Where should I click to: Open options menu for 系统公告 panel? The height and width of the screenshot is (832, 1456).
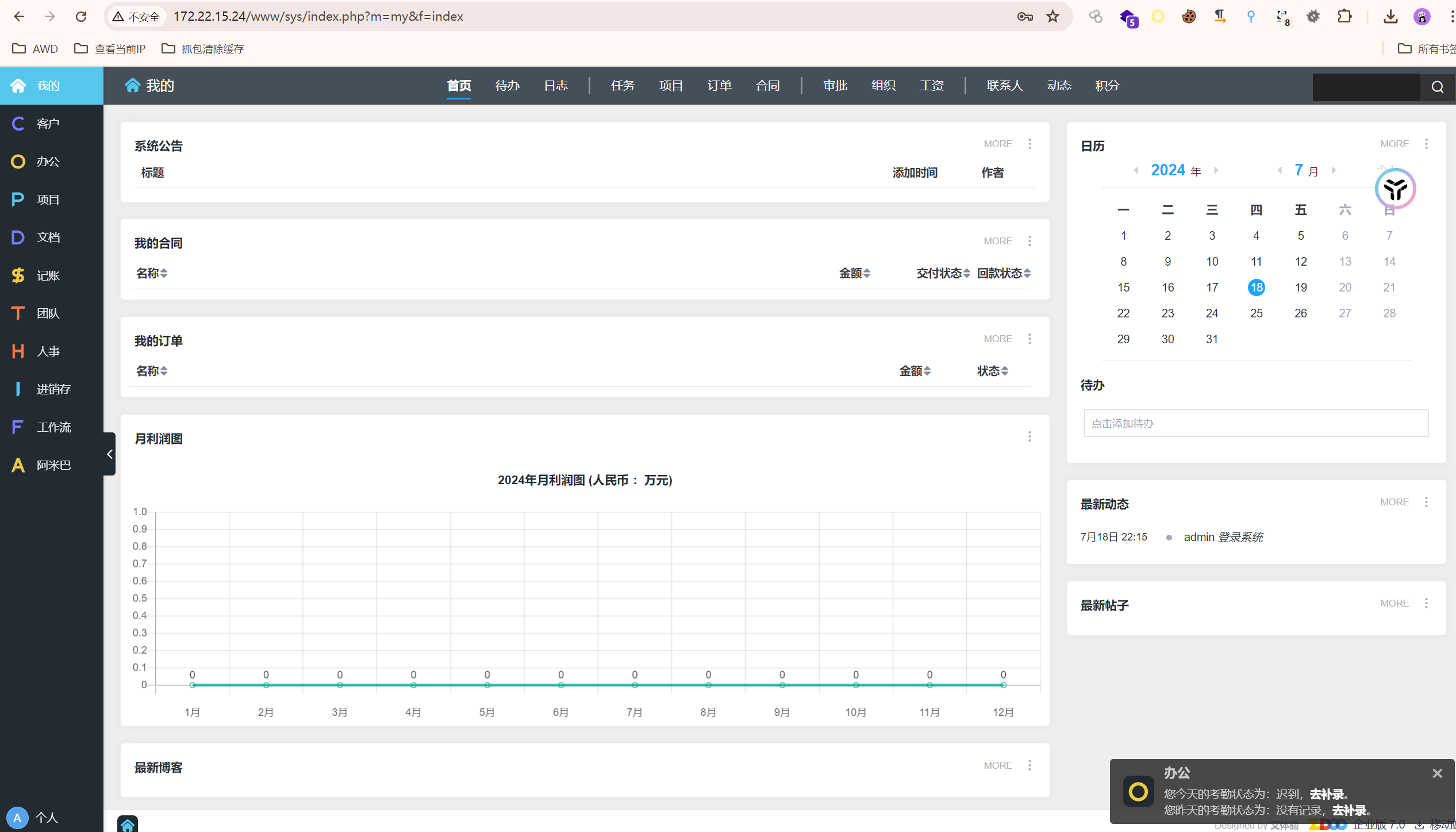pos(1029,144)
